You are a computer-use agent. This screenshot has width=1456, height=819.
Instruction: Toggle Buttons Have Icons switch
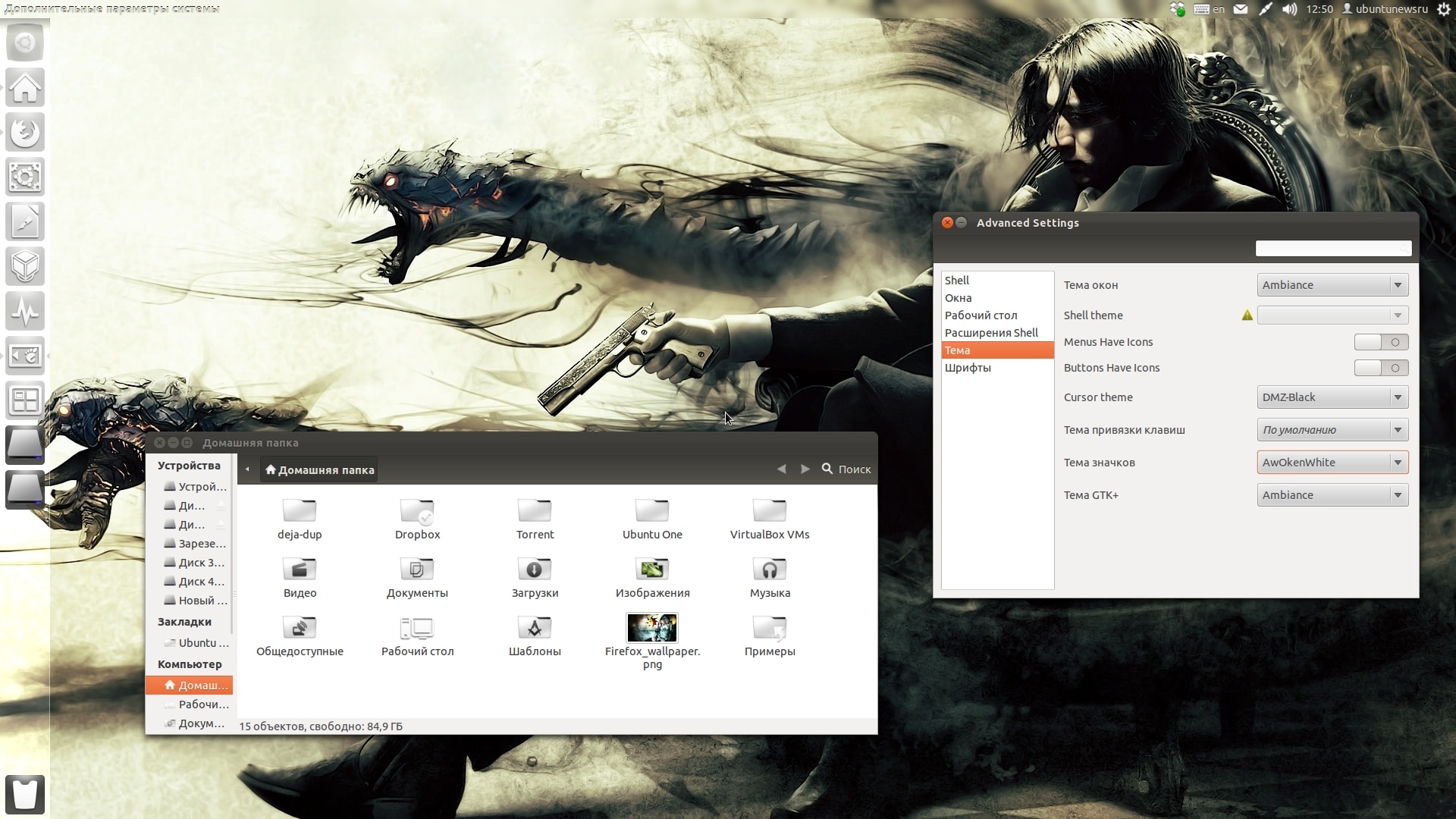[1381, 368]
